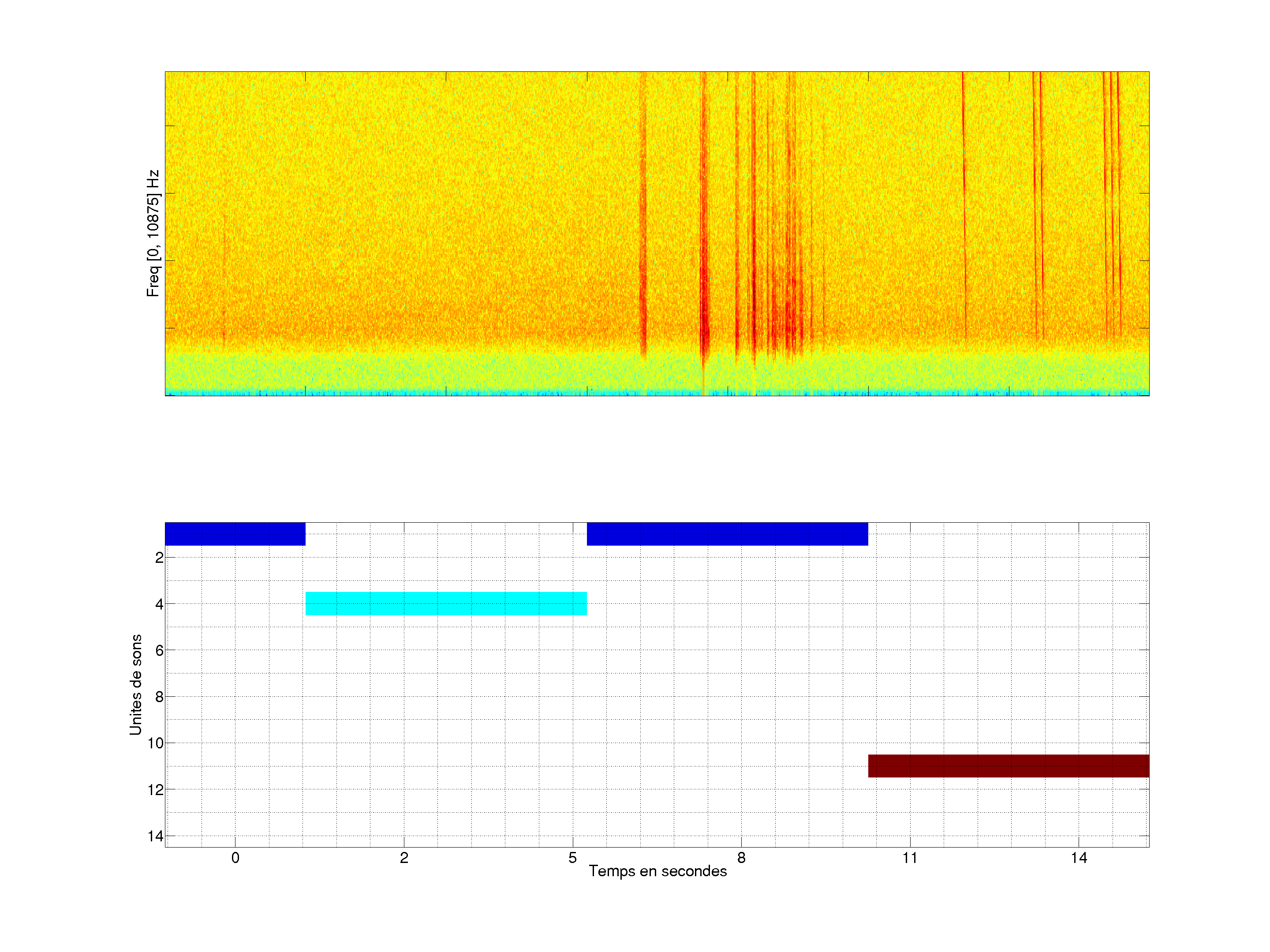The width and height of the screenshot is (1270, 952).
Task: Click y-axis tick label 10
Action: click(156, 743)
